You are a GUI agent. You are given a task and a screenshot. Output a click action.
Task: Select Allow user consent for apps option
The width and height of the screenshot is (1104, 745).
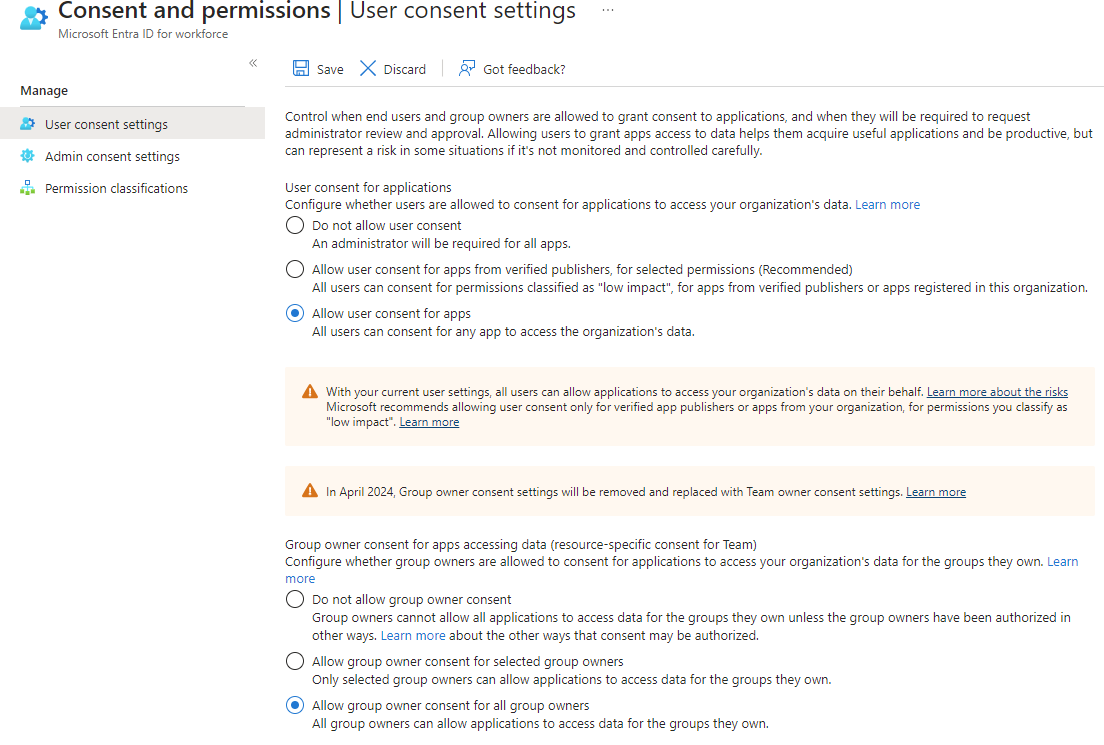(295, 313)
